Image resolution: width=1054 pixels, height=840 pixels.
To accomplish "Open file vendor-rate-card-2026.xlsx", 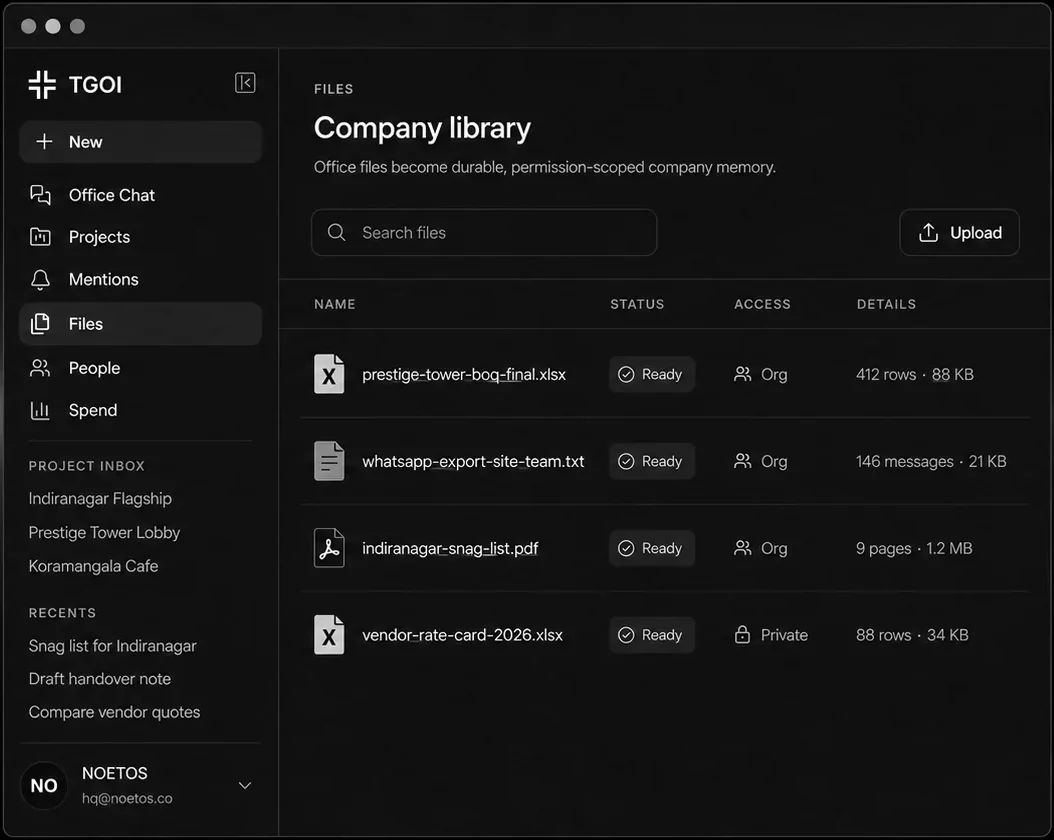I will pos(462,635).
